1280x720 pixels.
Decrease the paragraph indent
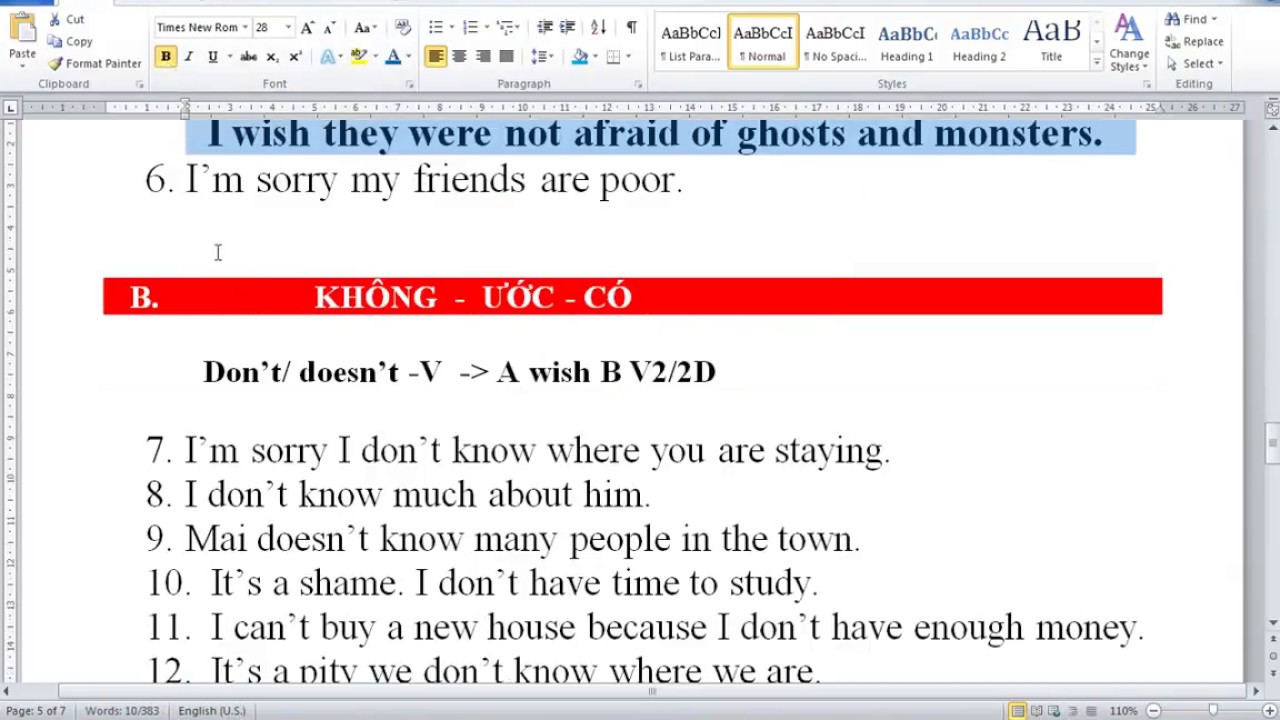coord(544,27)
